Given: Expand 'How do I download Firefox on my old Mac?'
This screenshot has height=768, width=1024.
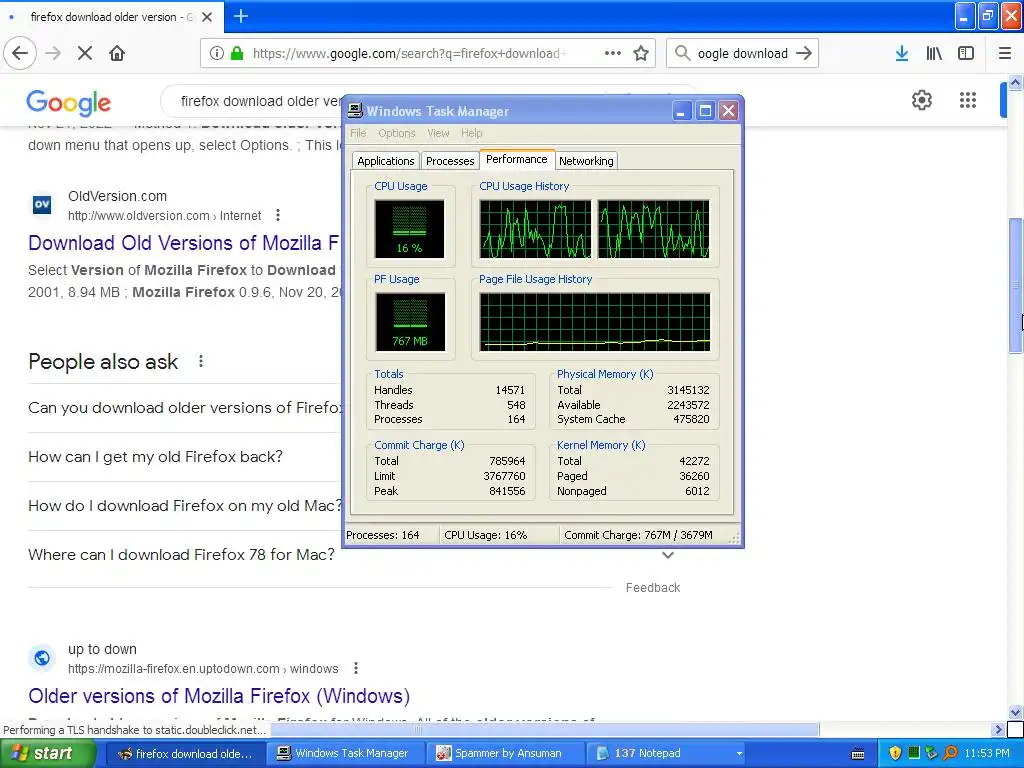Looking at the screenshot, I should 185,505.
